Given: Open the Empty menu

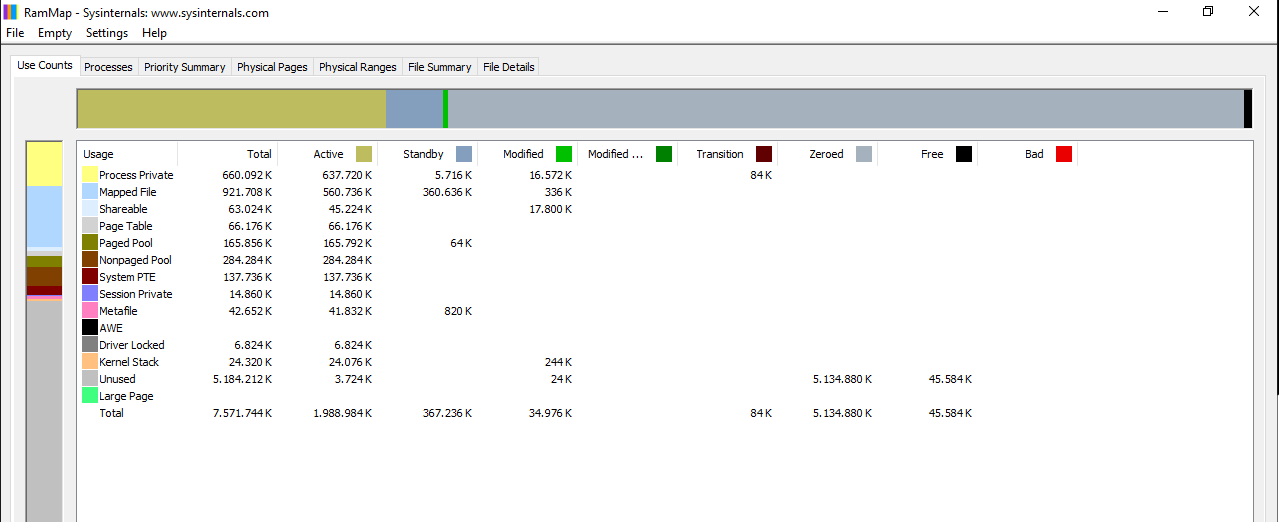Looking at the screenshot, I should [x=55, y=33].
